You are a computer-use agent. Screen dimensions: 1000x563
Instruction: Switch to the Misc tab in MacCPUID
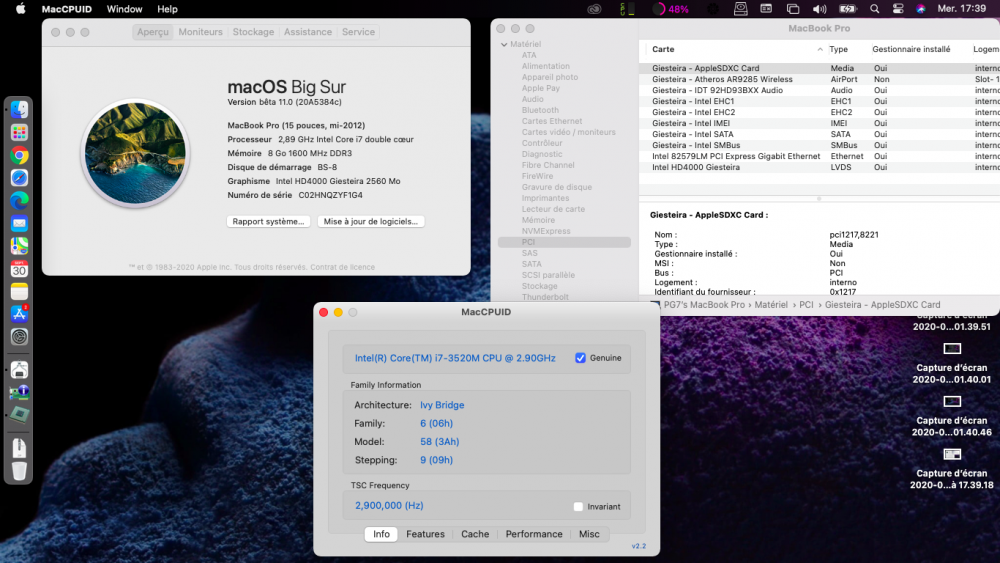(589, 534)
